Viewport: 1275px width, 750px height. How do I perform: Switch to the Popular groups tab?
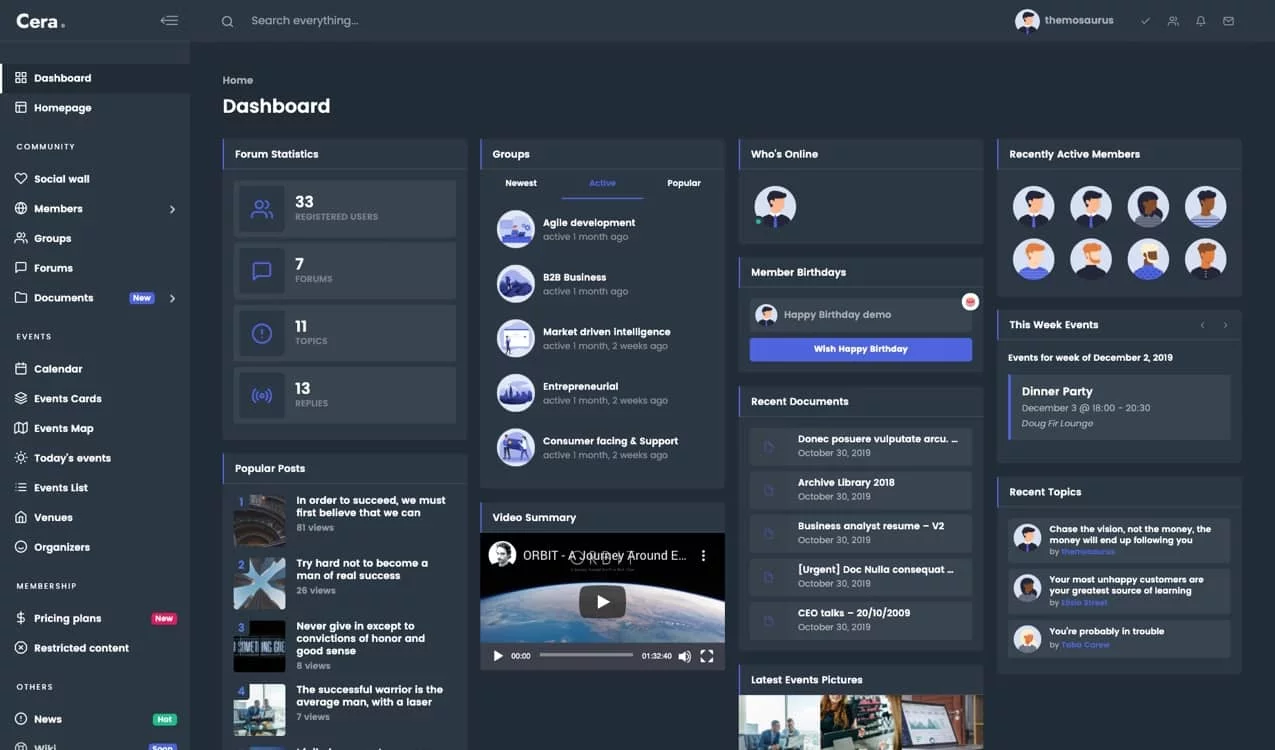tap(684, 183)
